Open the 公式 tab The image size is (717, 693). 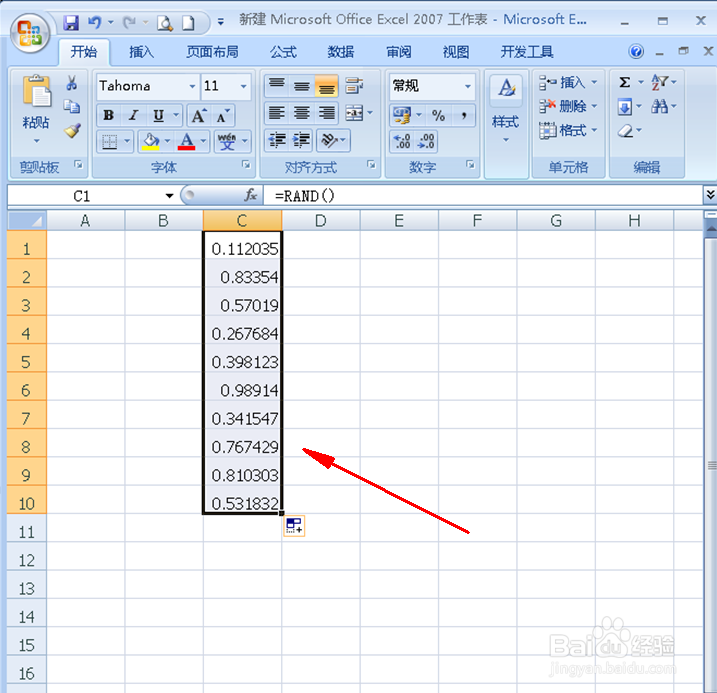click(283, 52)
